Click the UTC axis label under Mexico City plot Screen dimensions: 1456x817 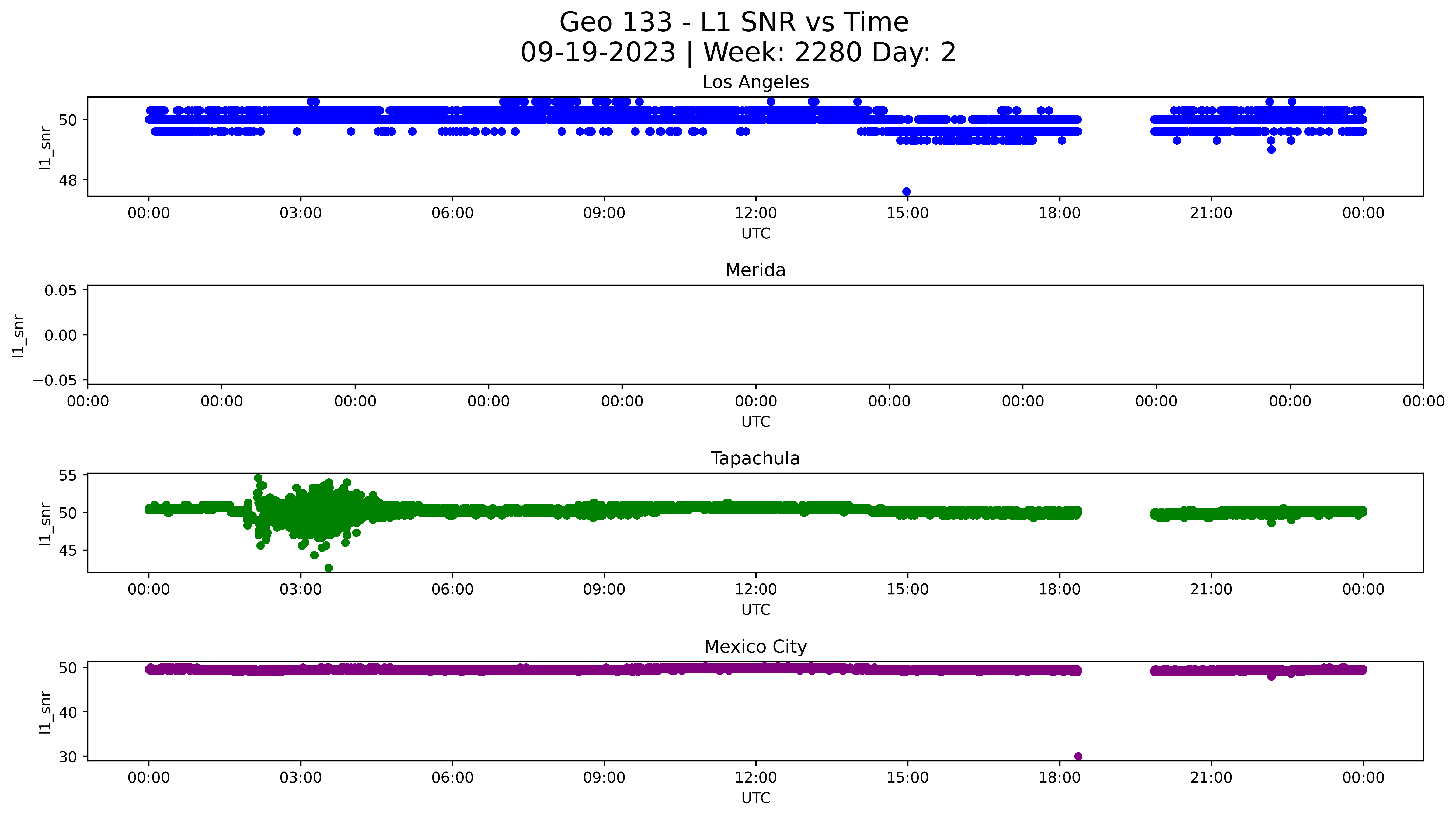[x=756, y=798]
